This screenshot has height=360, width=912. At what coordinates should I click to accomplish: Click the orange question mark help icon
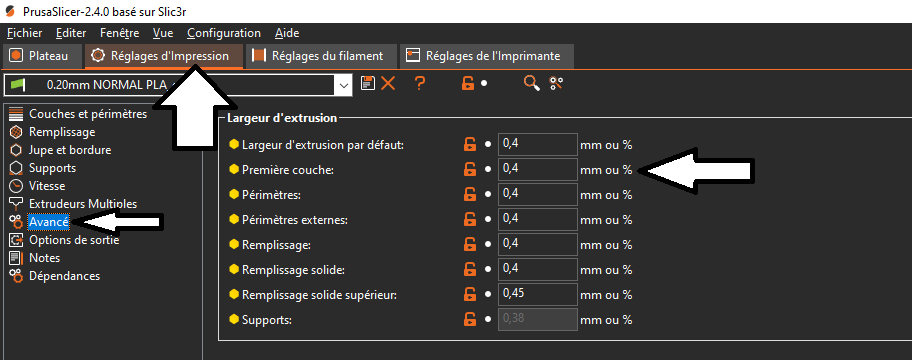(x=420, y=83)
